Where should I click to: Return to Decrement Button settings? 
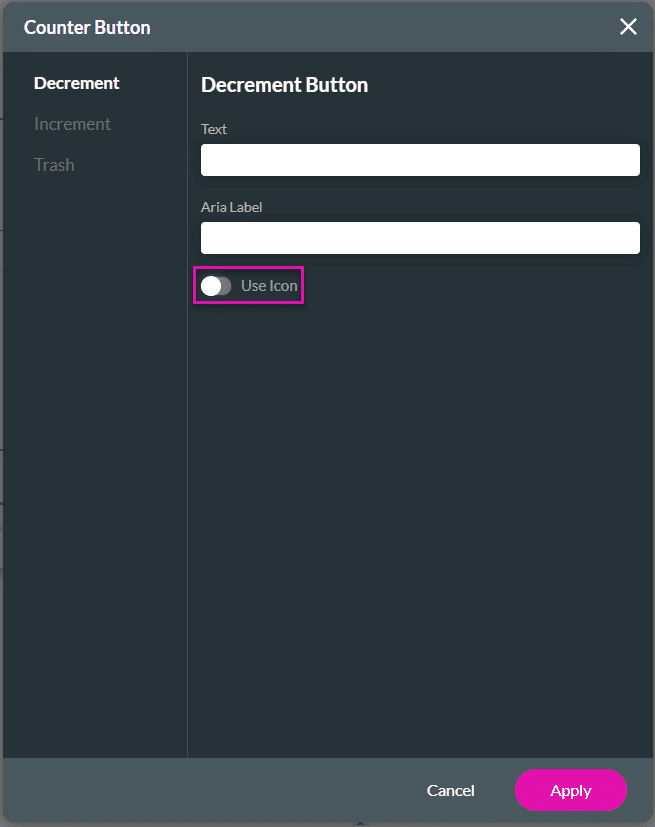[76, 83]
